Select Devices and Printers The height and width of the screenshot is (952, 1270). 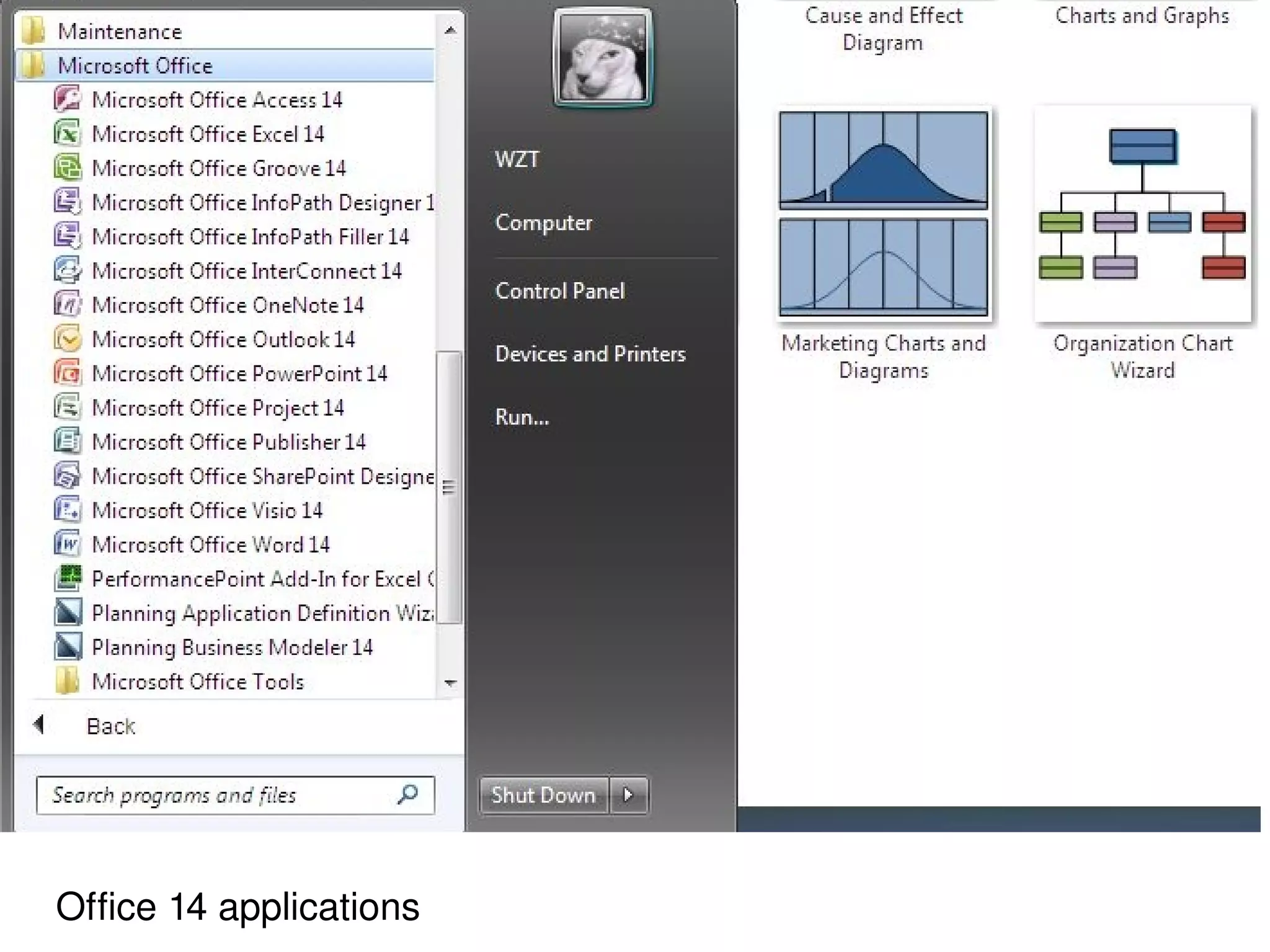point(590,354)
